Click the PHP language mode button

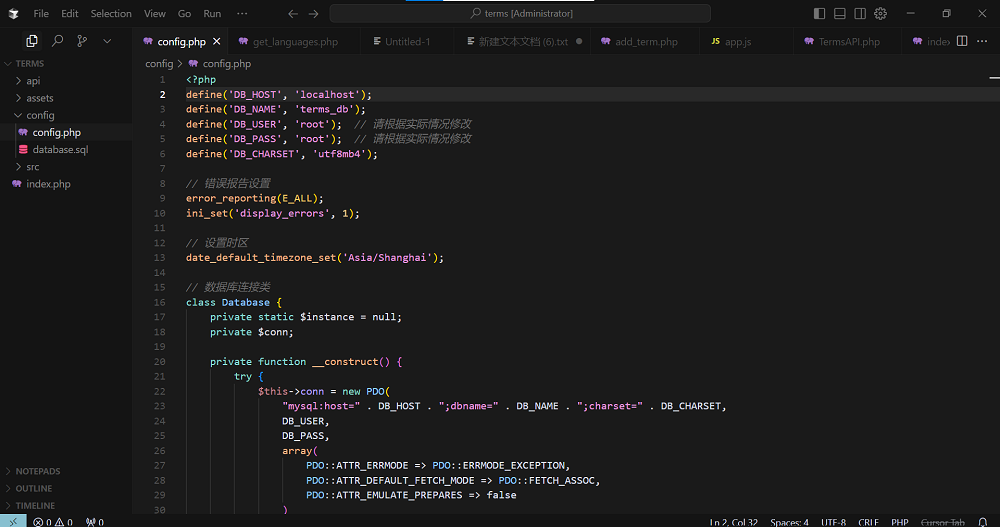coord(899,521)
